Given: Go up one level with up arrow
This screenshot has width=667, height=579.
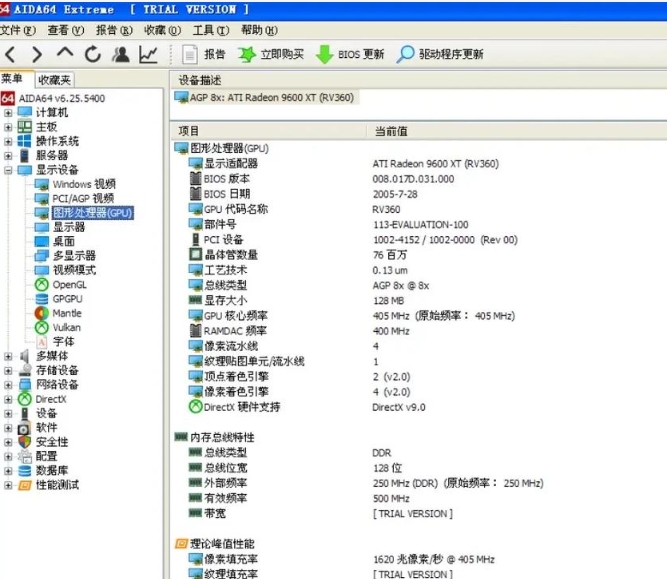Looking at the screenshot, I should (x=65, y=54).
